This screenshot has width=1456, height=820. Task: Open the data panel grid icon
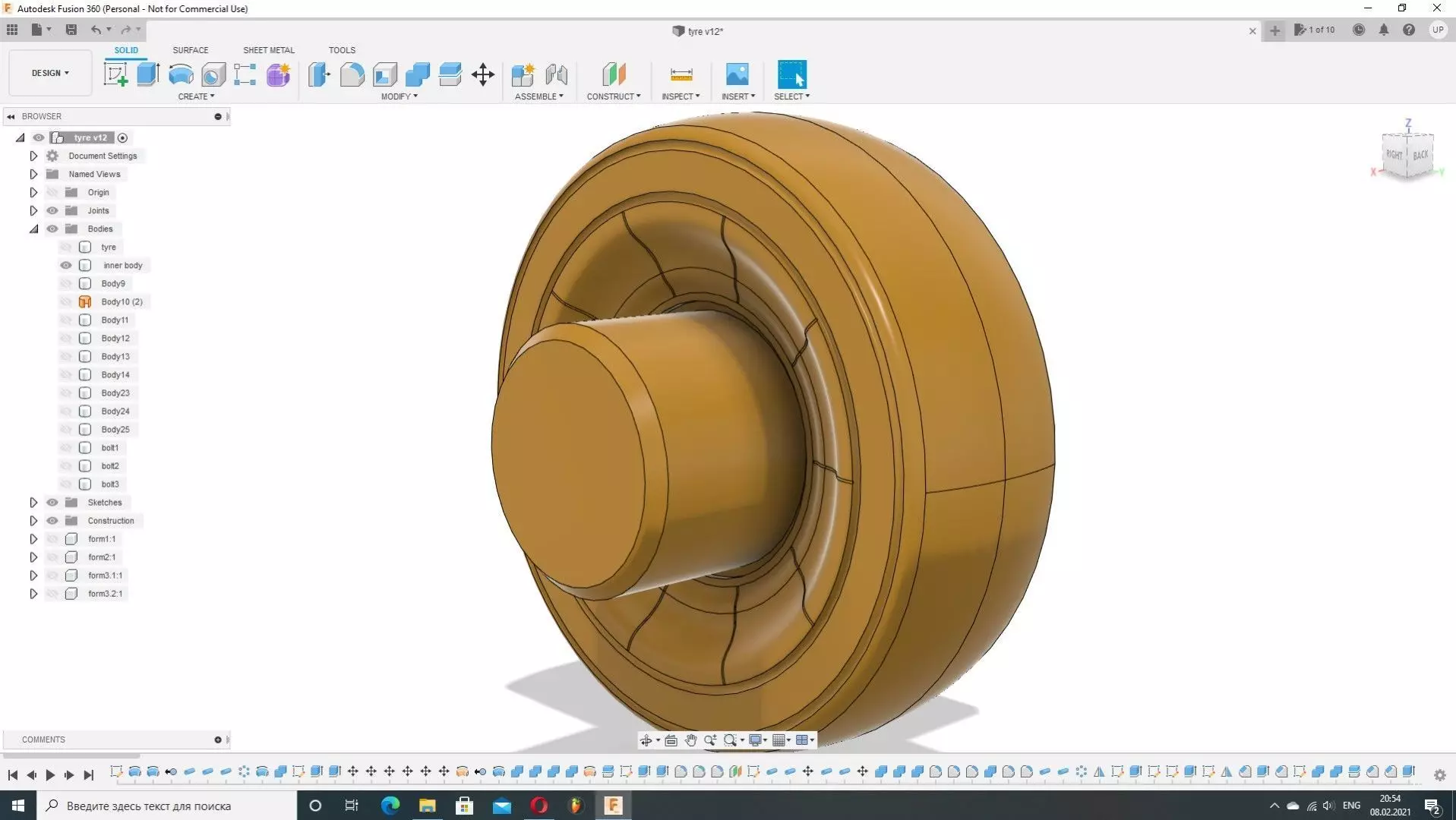[x=12, y=30]
